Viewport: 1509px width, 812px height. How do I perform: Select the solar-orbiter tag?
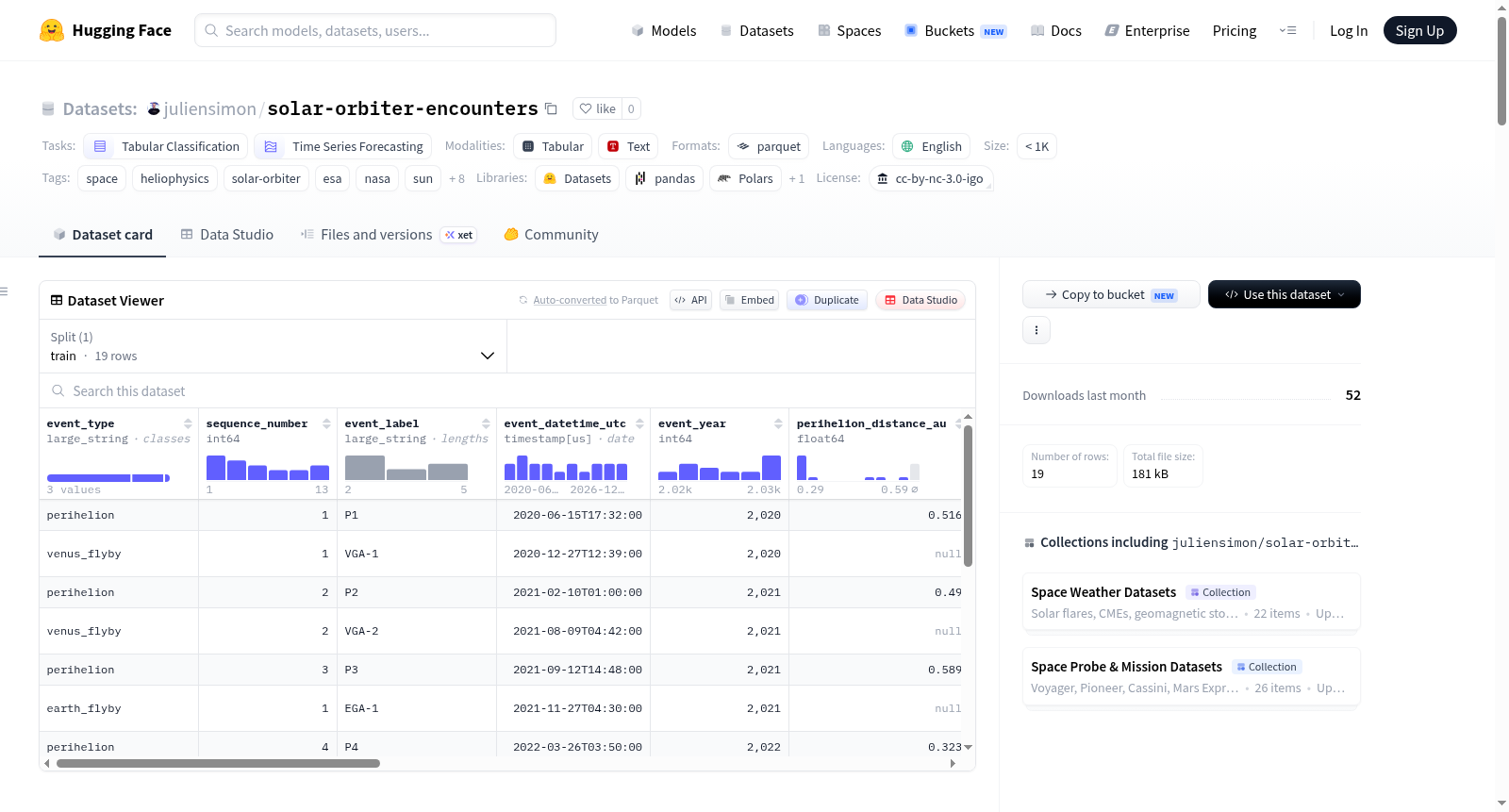click(266, 178)
